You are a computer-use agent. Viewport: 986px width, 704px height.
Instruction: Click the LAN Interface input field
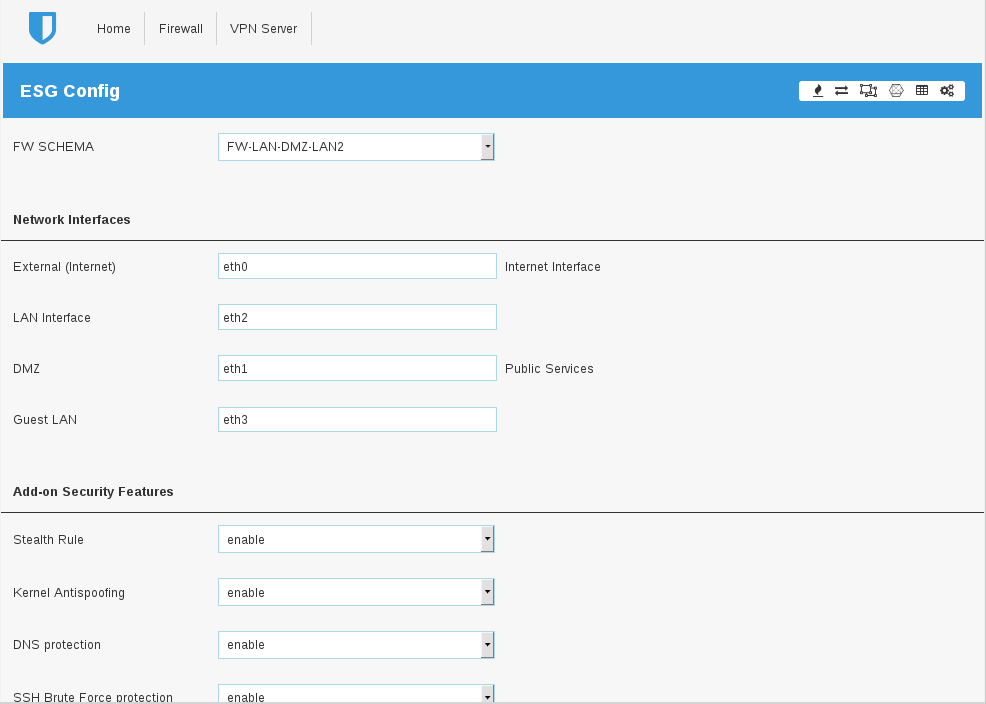pyautogui.click(x=357, y=317)
